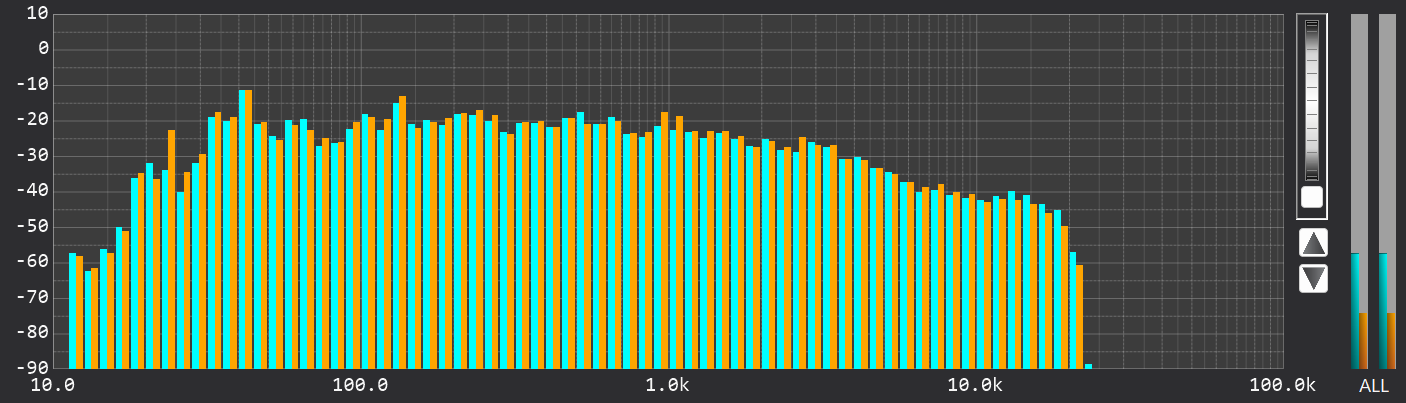Click the 10.0 frequency axis label
The height and width of the screenshot is (403, 1406).
(x=54, y=386)
